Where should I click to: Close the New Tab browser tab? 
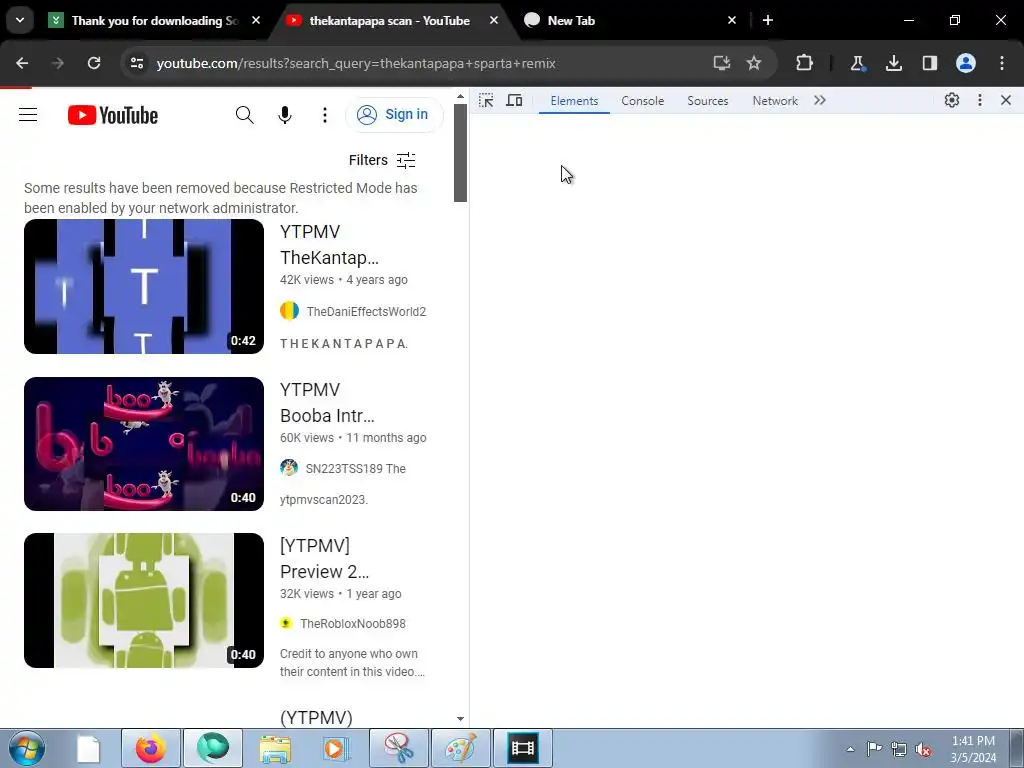click(732, 21)
